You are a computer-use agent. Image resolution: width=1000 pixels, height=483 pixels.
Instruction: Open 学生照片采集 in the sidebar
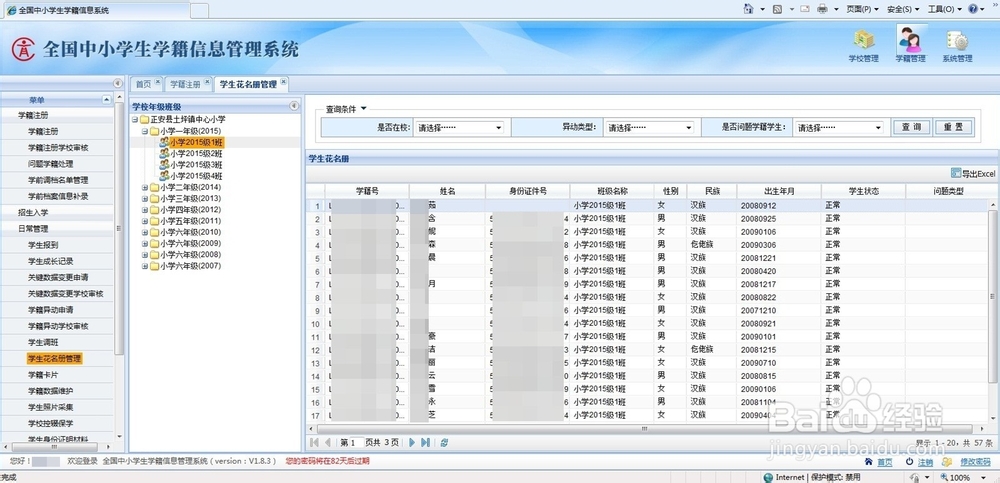click(50, 407)
